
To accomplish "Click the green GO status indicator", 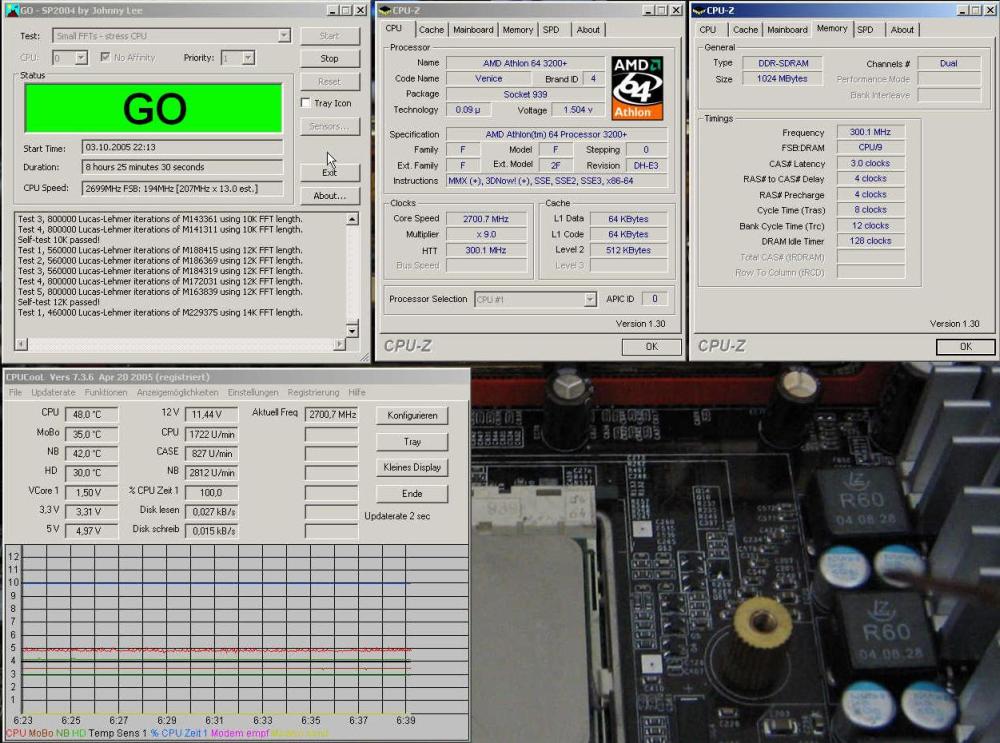I will point(154,108).
